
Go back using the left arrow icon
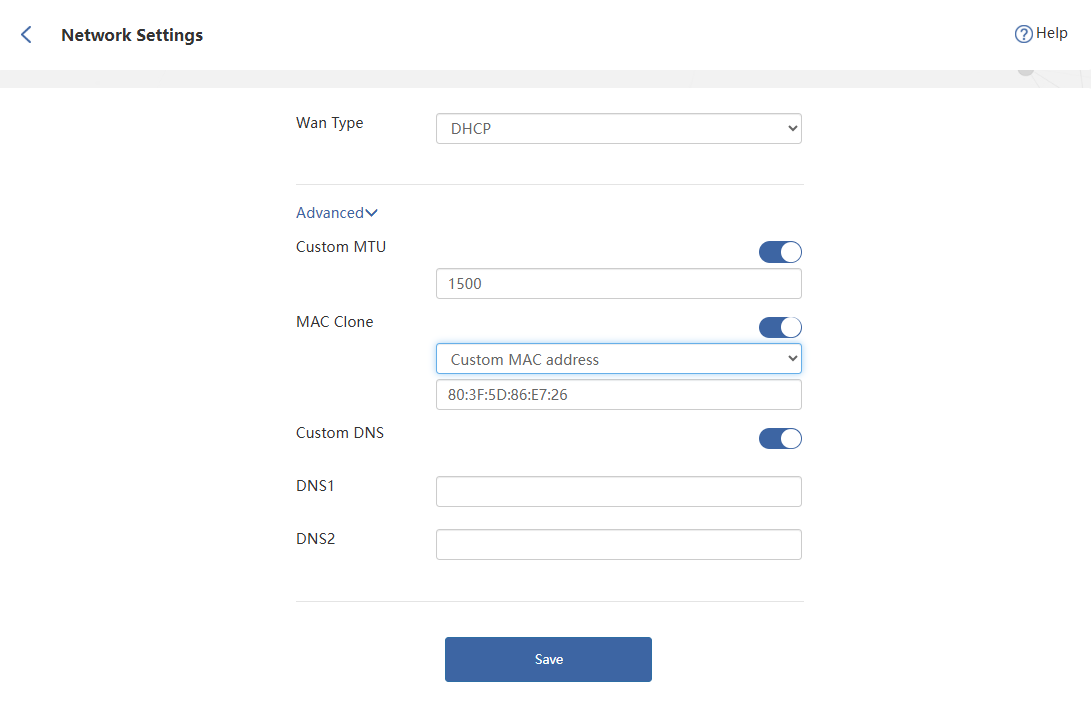click(26, 35)
